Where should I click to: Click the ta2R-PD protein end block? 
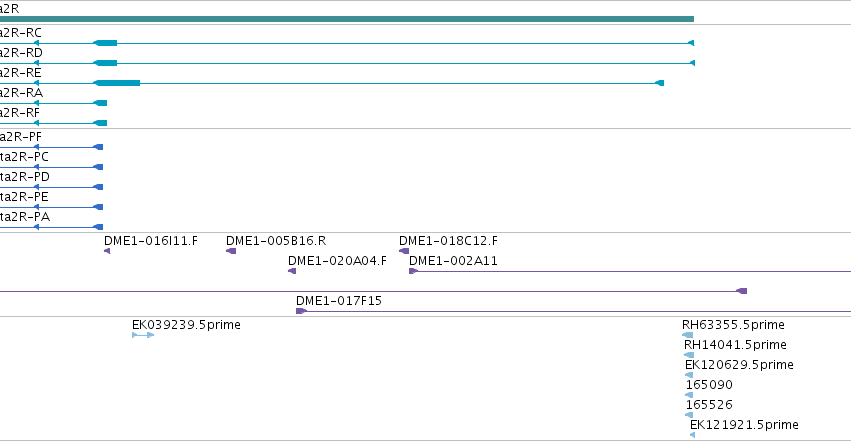point(98,187)
